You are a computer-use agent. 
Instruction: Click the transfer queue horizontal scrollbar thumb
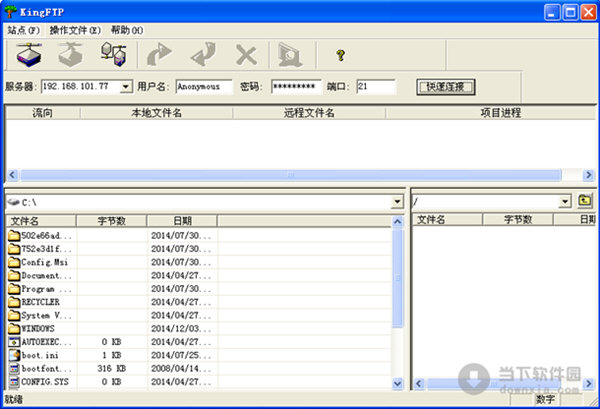coord(291,175)
